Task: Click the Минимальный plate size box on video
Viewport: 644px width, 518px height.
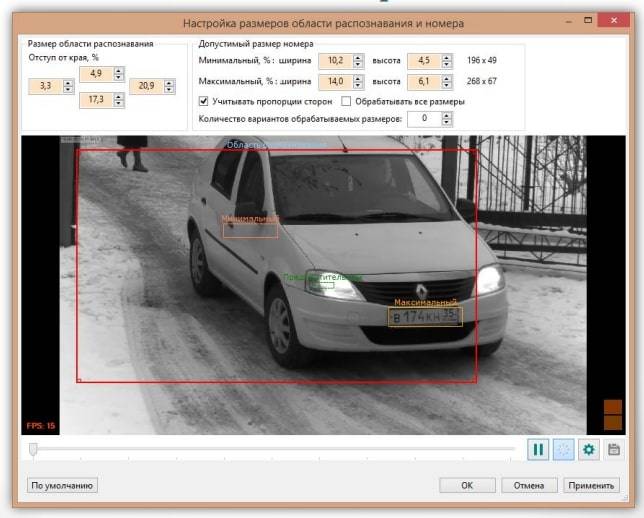Action: [x=250, y=229]
